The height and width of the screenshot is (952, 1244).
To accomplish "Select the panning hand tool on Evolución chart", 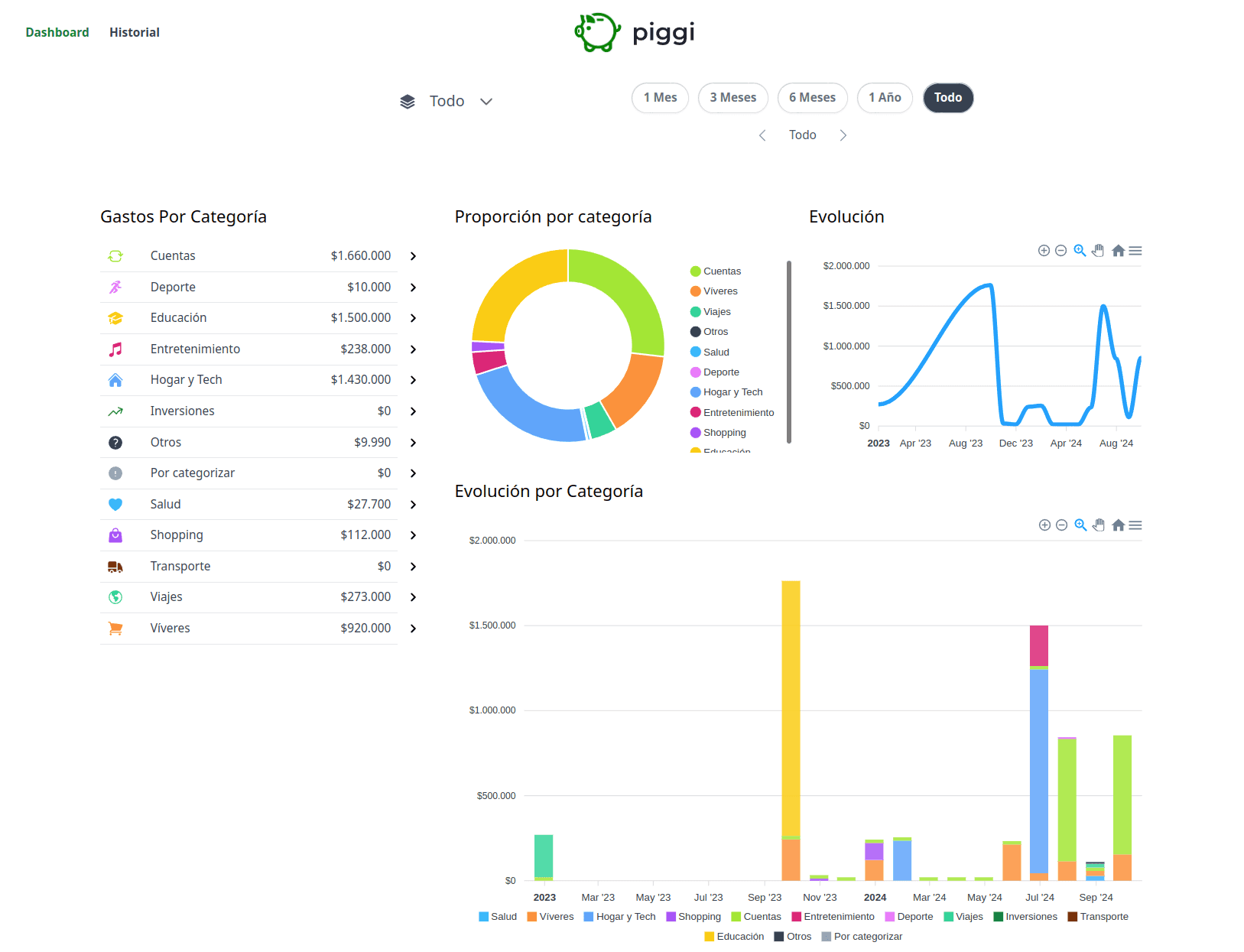I will click(x=1098, y=251).
